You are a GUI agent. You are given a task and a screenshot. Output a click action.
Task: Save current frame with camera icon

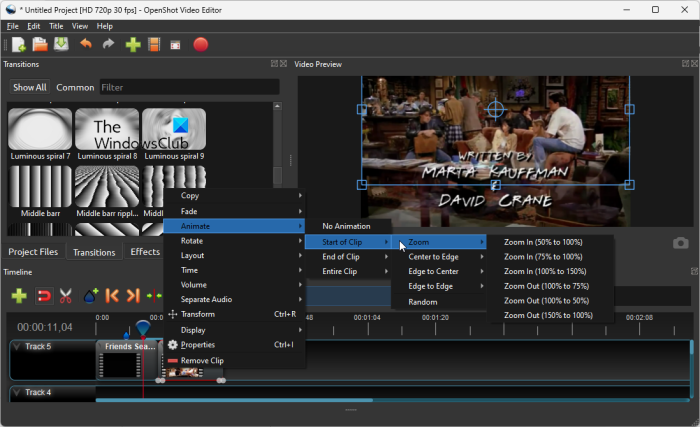pos(680,243)
